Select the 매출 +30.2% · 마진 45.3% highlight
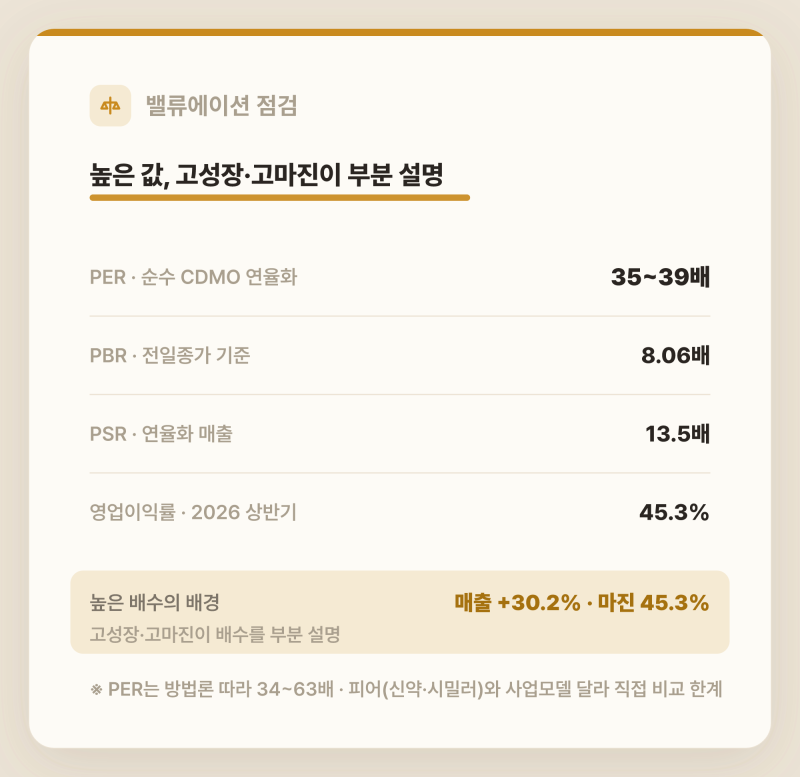Screen dimensions: 800x777 582,603
